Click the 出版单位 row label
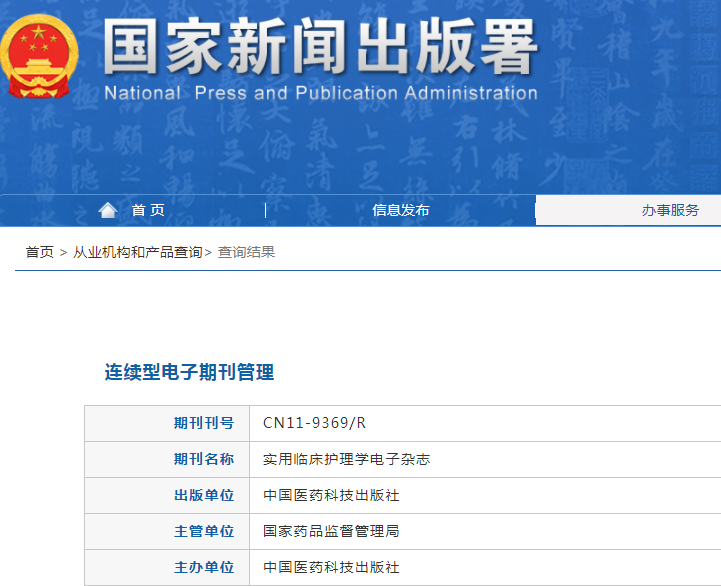Viewport: 721px width, 586px height. tap(204, 495)
